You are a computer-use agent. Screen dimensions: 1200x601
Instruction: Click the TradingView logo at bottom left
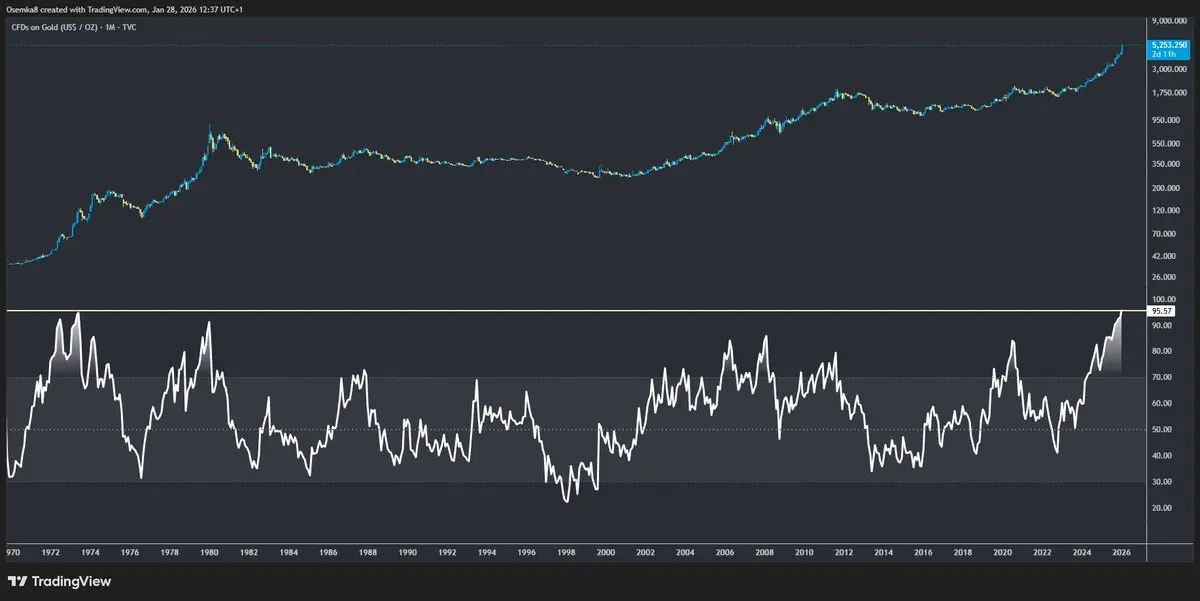60,581
